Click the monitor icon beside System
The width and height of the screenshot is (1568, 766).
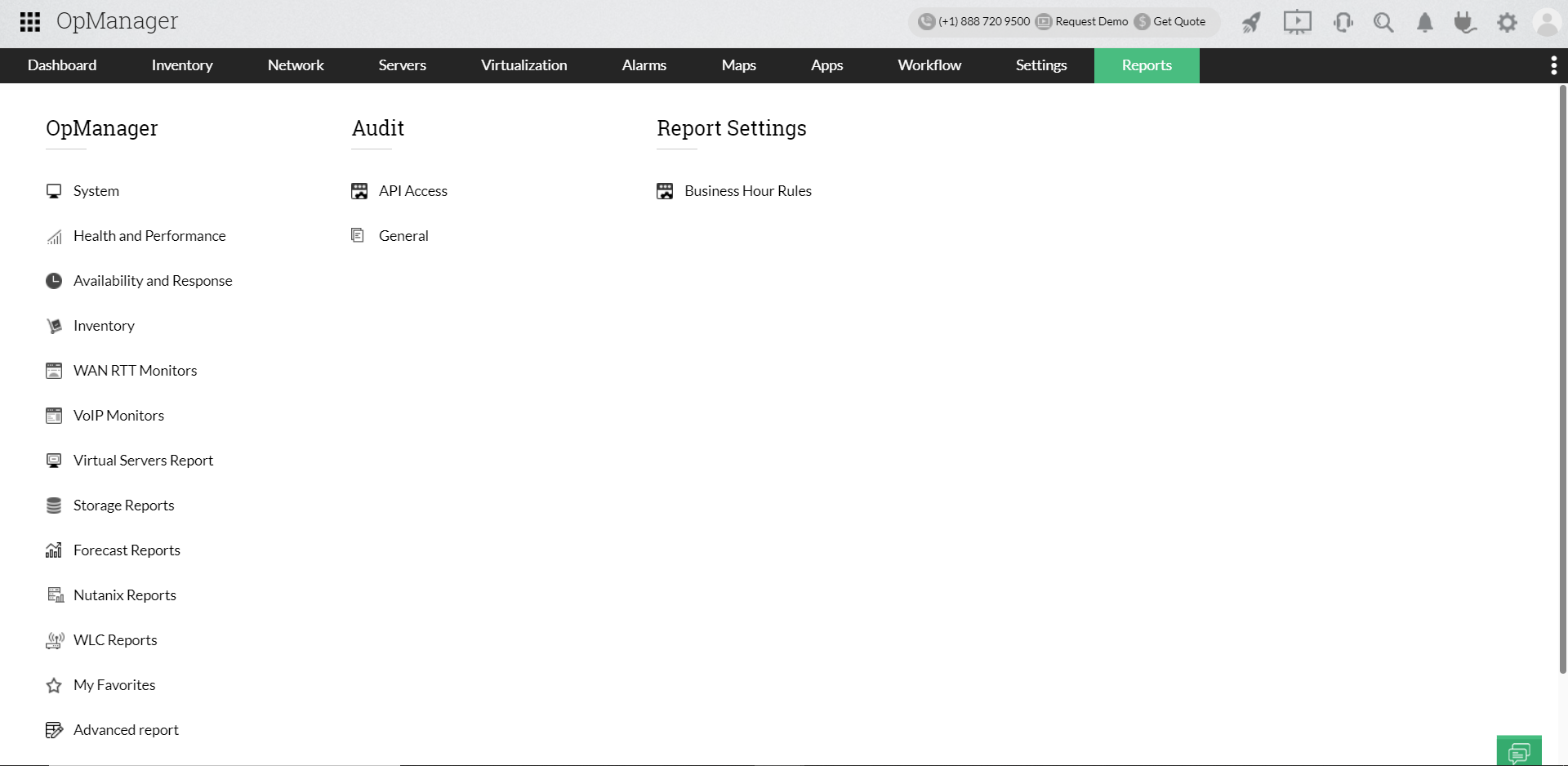point(54,191)
